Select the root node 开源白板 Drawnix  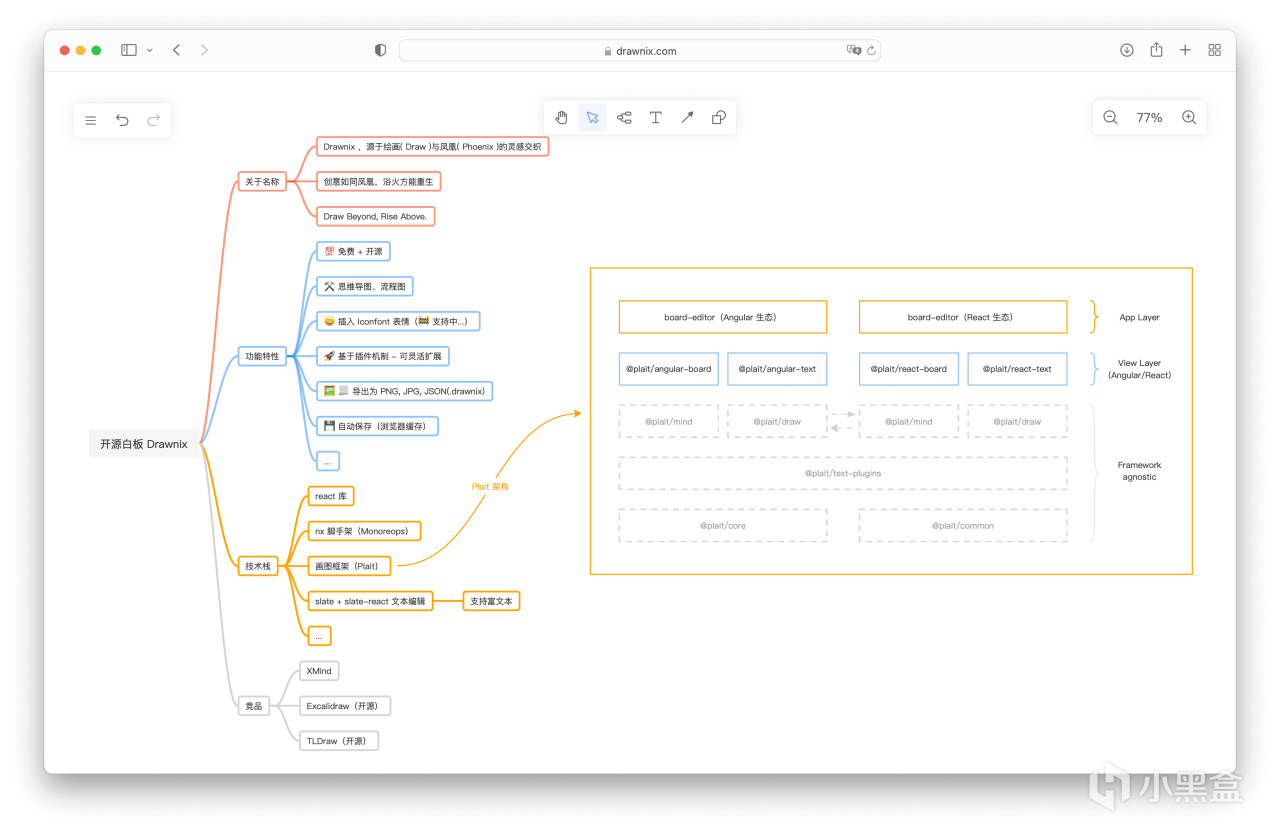click(x=144, y=444)
